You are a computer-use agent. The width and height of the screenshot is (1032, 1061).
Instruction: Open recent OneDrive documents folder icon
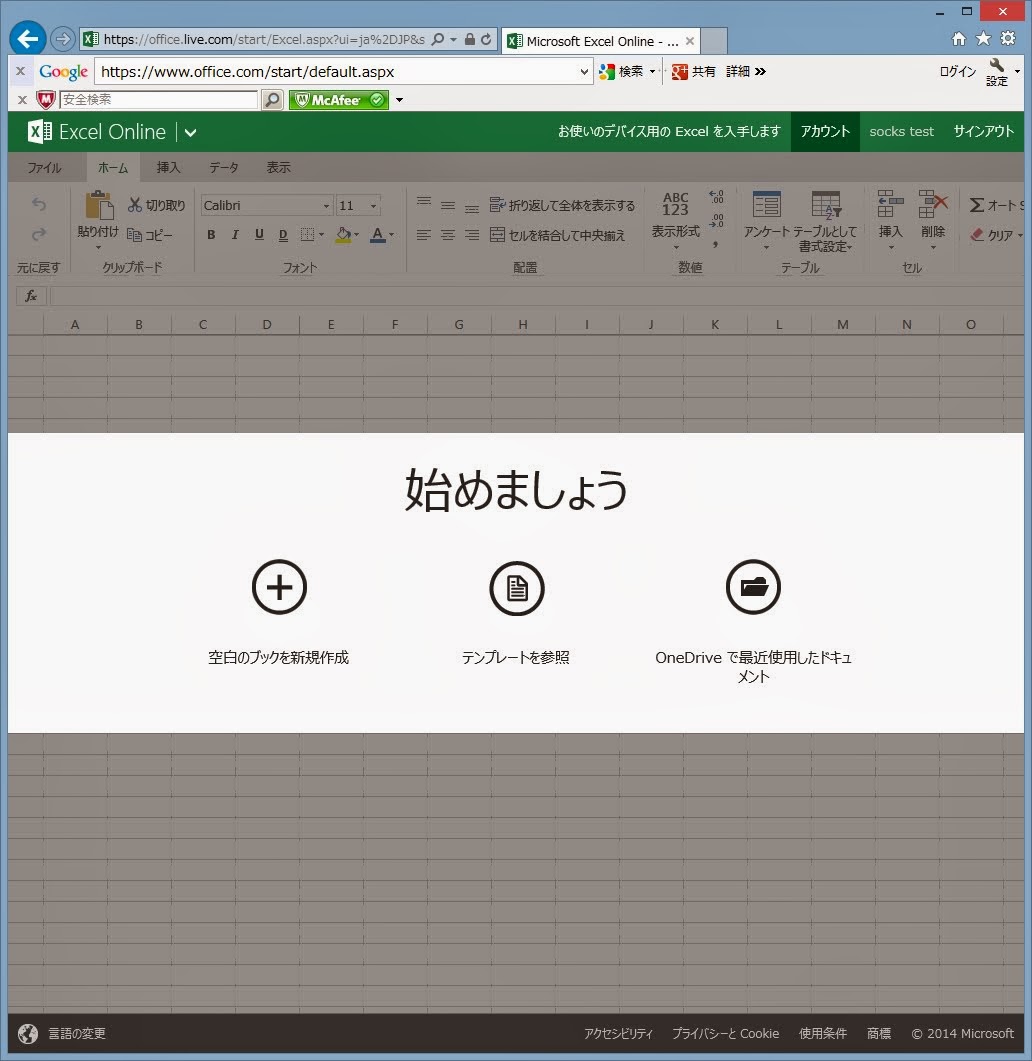click(x=753, y=587)
